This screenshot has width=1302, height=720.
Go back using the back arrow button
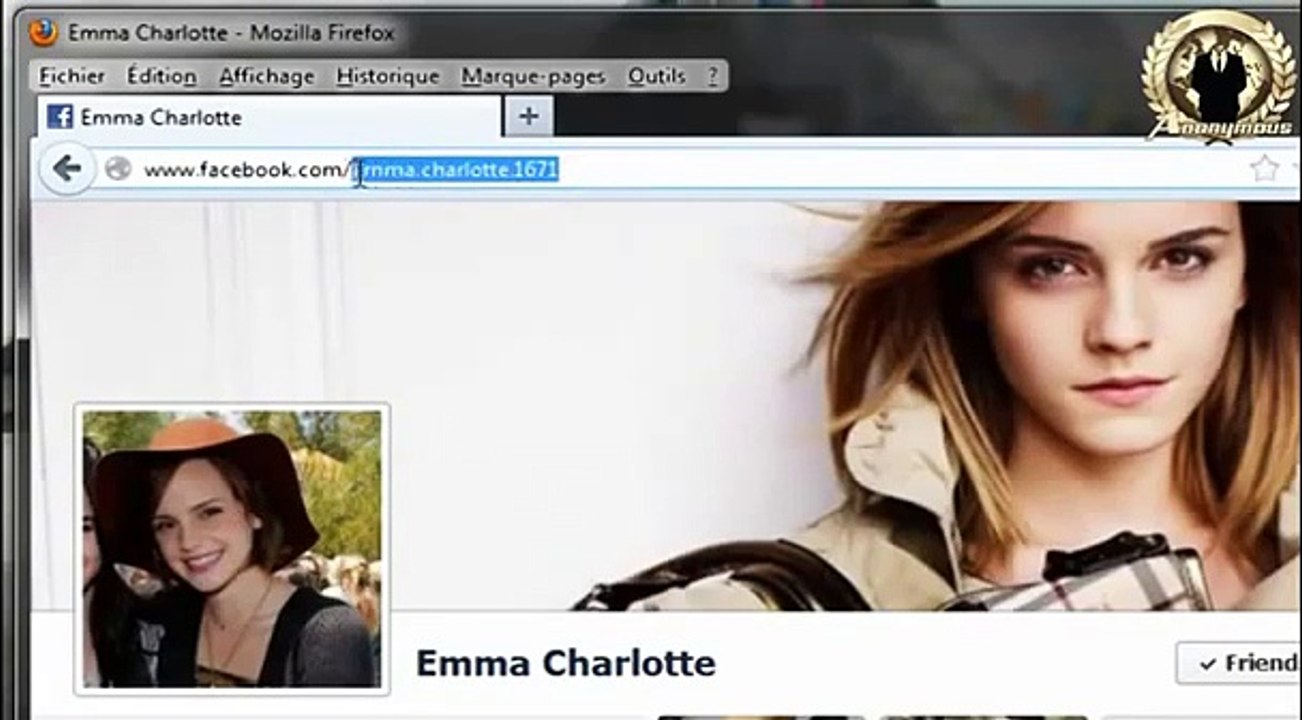click(x=67, y=168)
